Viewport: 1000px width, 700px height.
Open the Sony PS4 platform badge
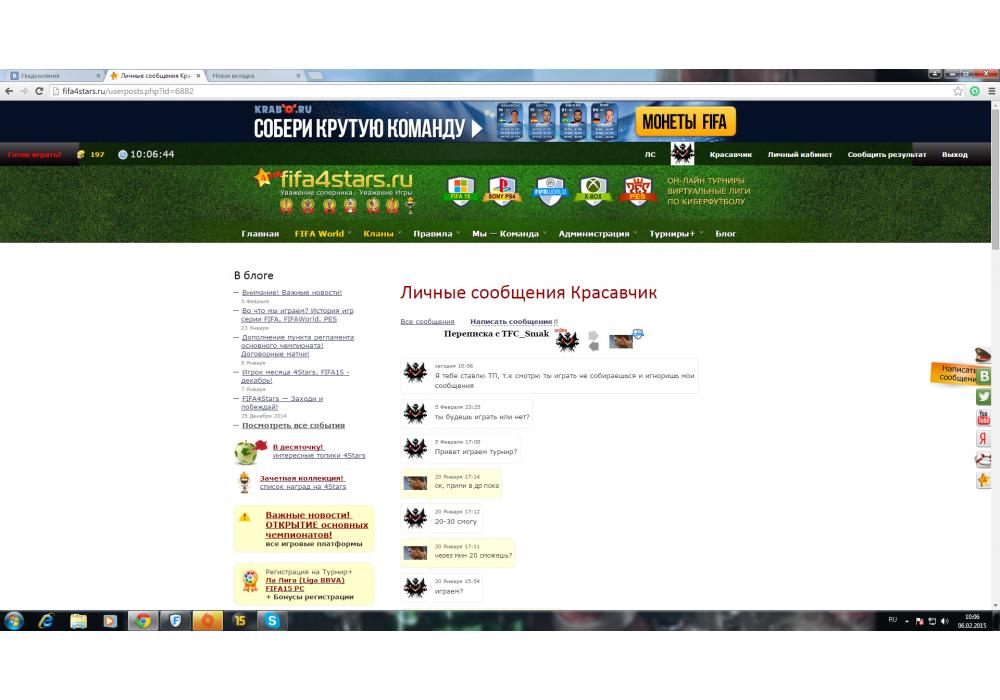click(x=503, y=190)
